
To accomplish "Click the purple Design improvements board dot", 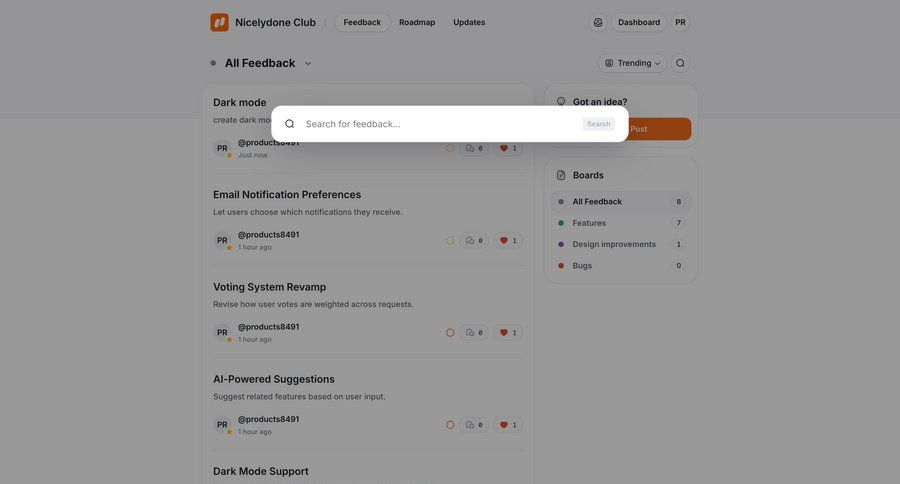I will click(x=561, y=244).
